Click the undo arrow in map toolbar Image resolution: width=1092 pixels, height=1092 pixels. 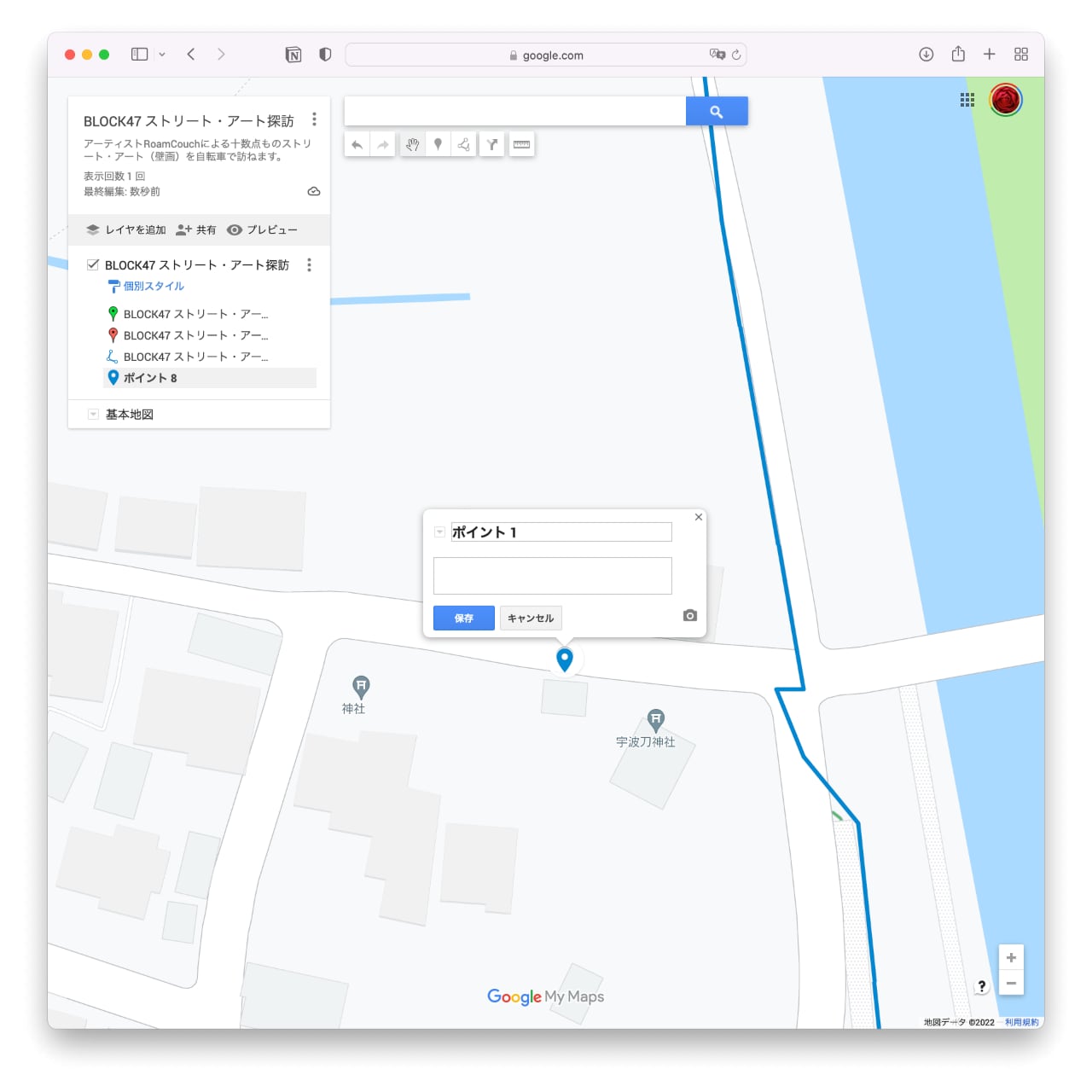click(x=357, y=145)
